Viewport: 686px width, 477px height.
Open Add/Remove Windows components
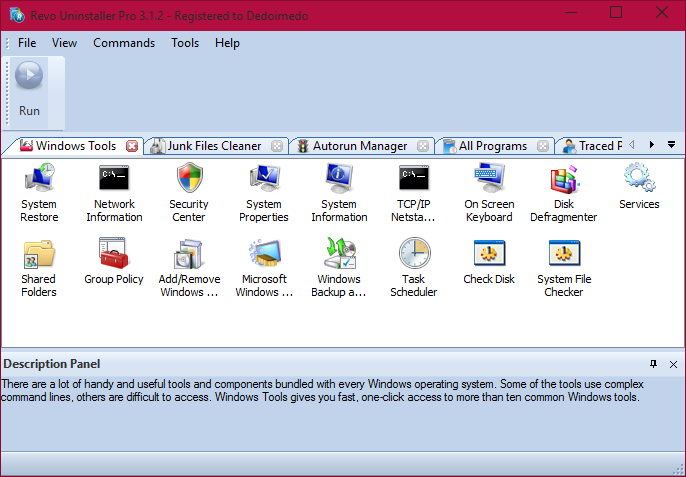[x=189, y=268]
